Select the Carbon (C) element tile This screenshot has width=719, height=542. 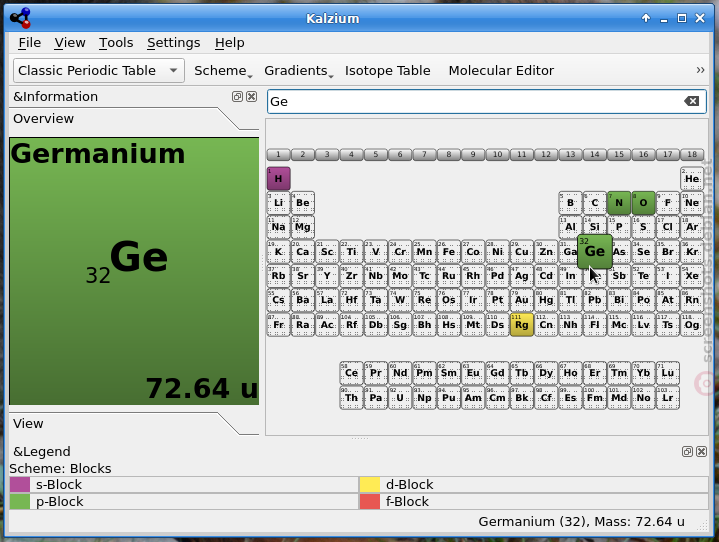coord(594,203)
